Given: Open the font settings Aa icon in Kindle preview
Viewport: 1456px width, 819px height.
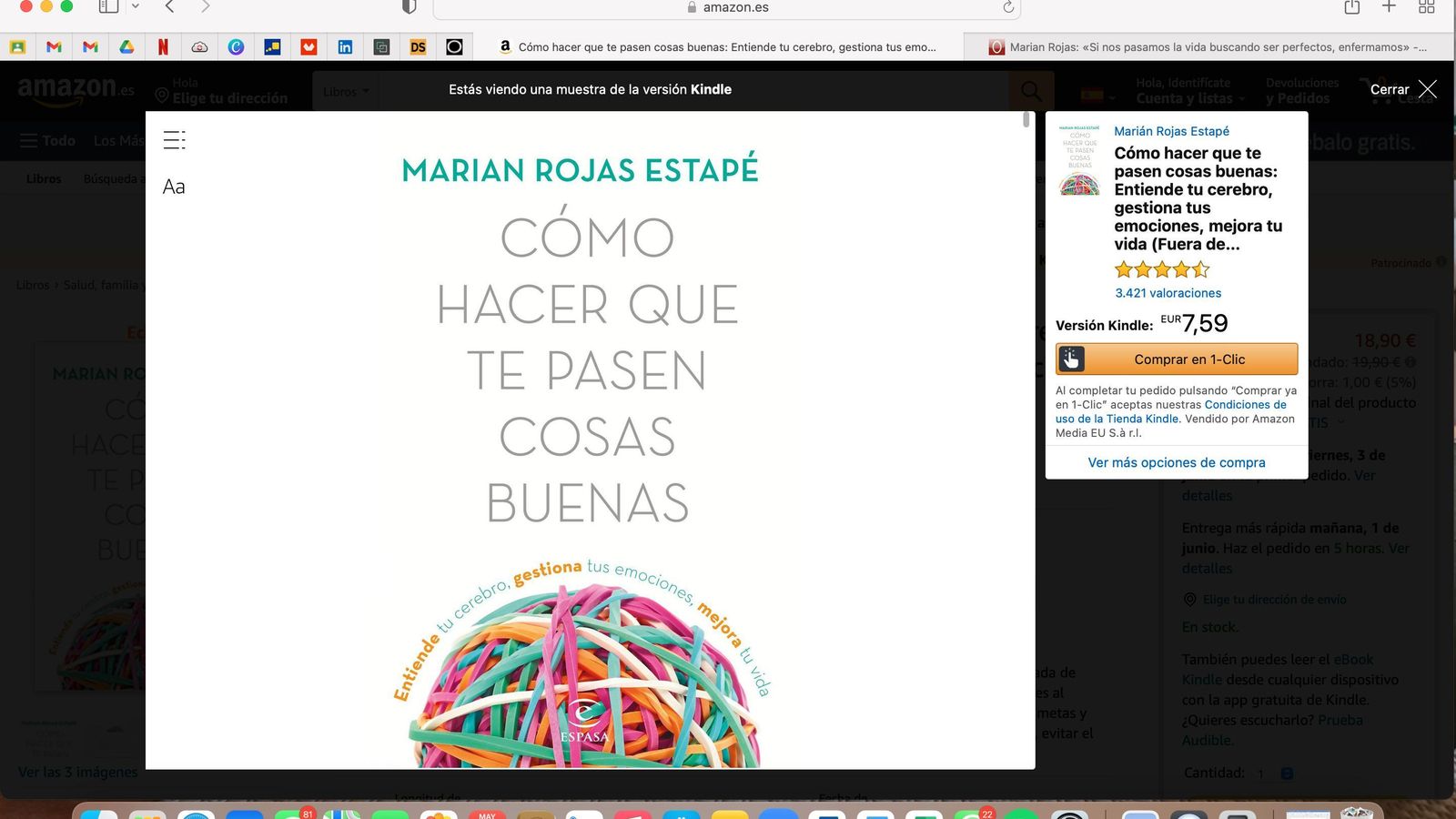Looking at the screenshot, I should coord(173,187).
